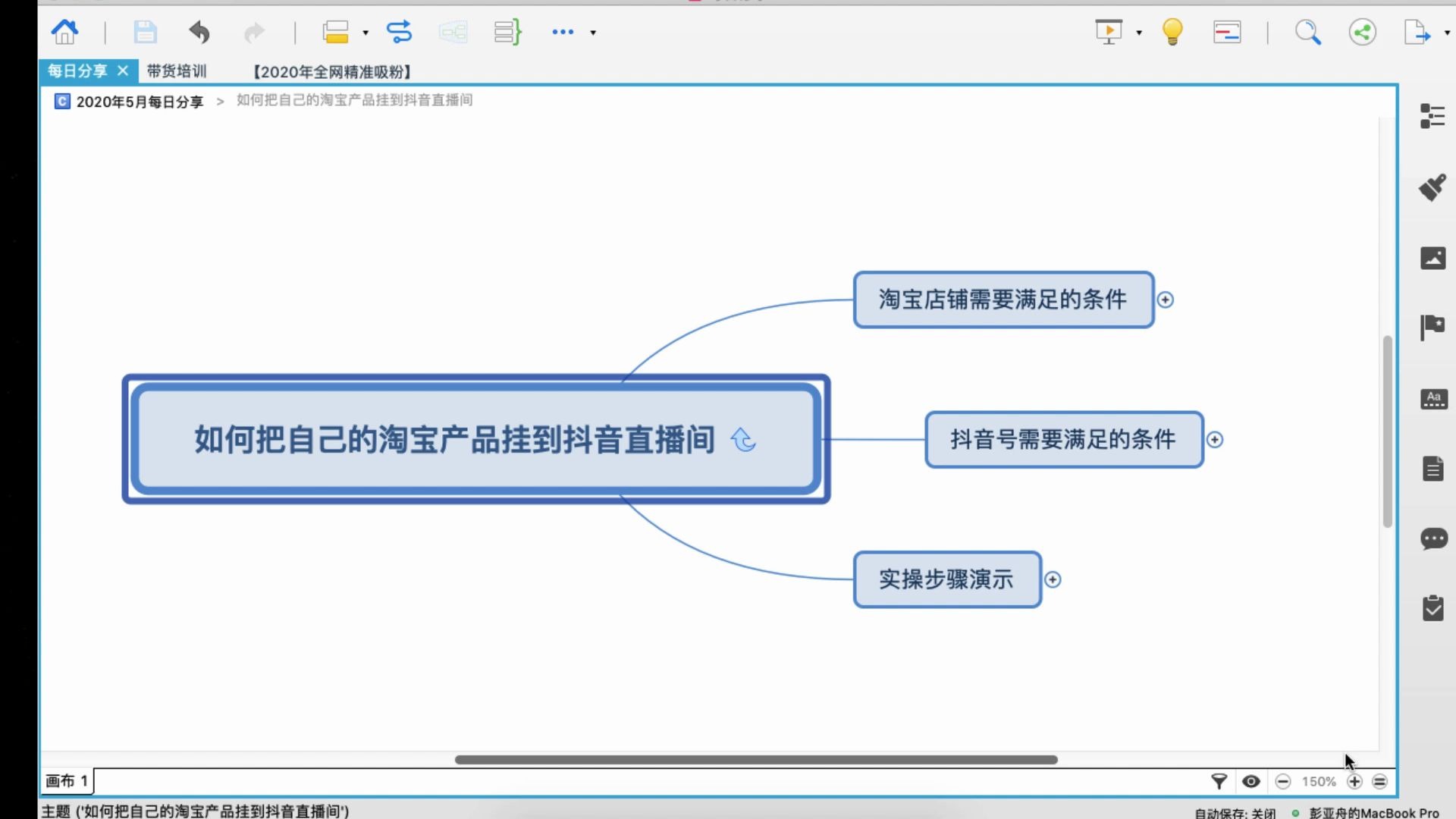Click the Redo arrow icon
Screen dimensions: 1456x819
(254, 32)
